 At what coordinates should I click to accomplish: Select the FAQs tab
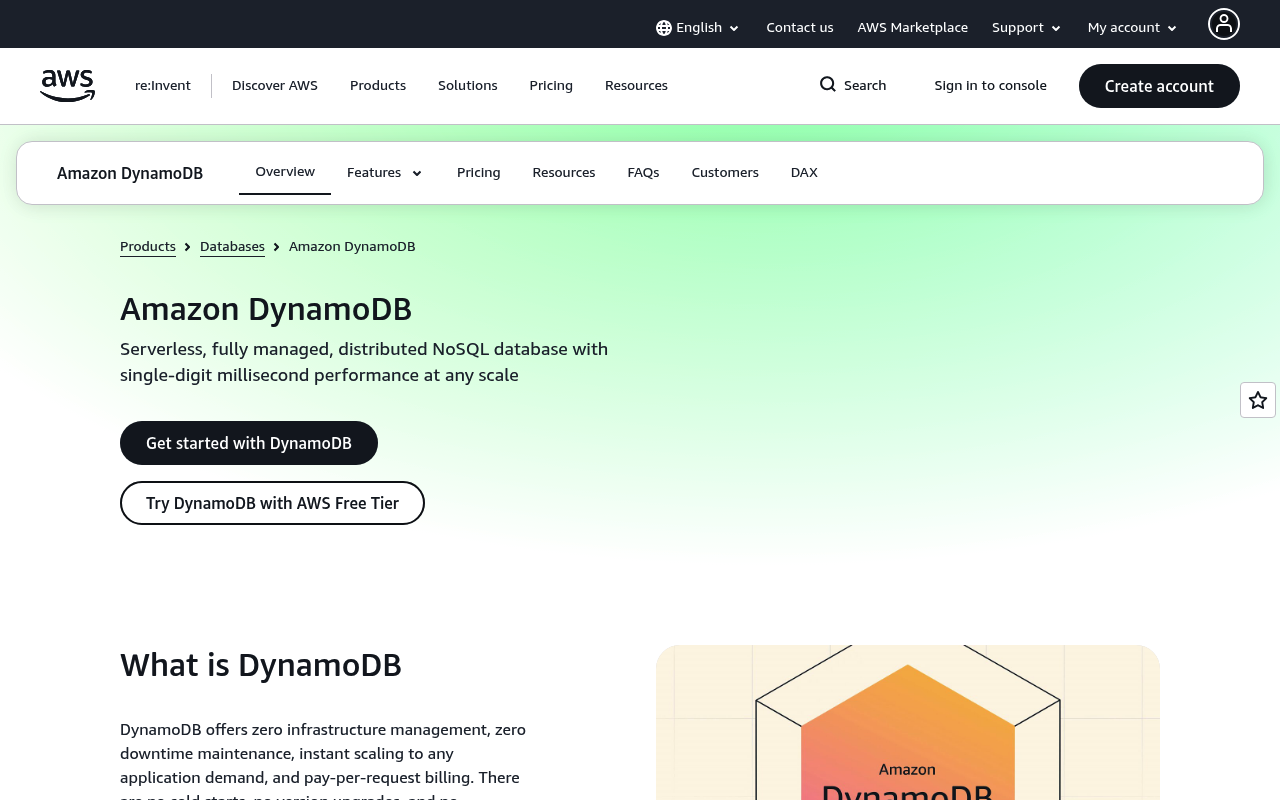coord(643,173)
